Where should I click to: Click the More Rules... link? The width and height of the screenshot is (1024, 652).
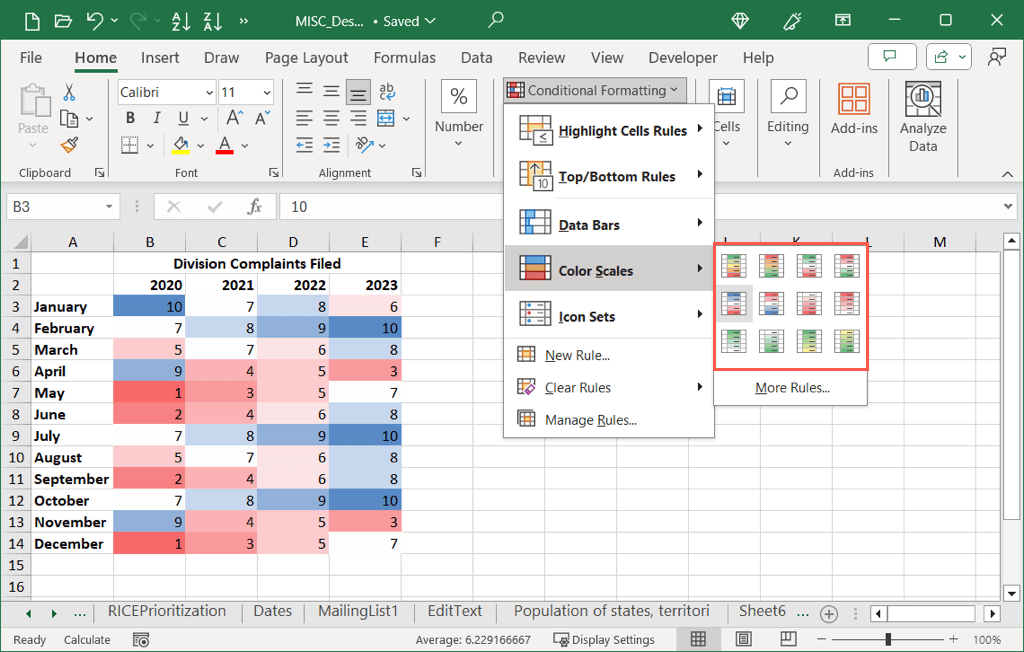coord(792,388)
